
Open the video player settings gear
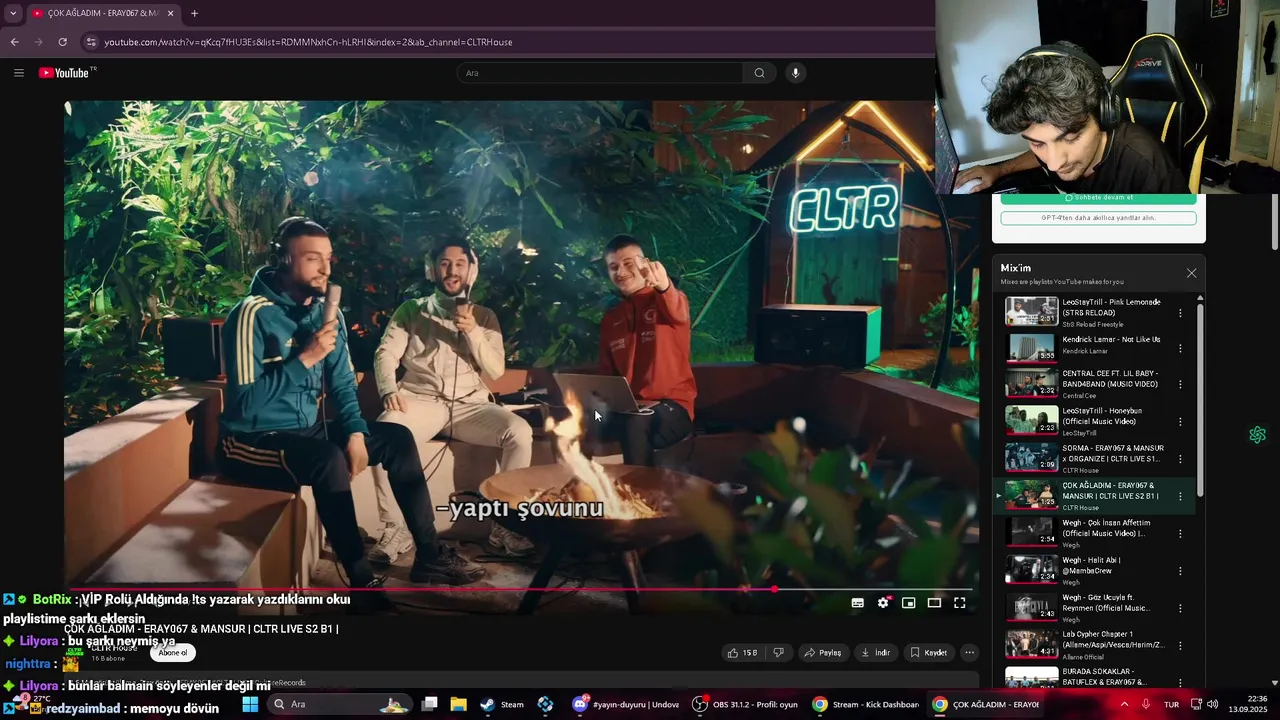coord(883,603)
